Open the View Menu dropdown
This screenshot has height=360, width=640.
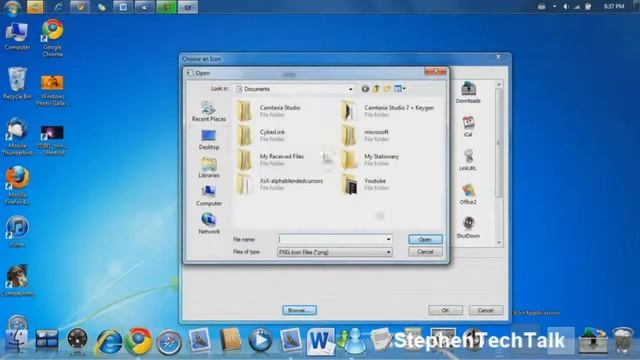(x=400, y=89)
